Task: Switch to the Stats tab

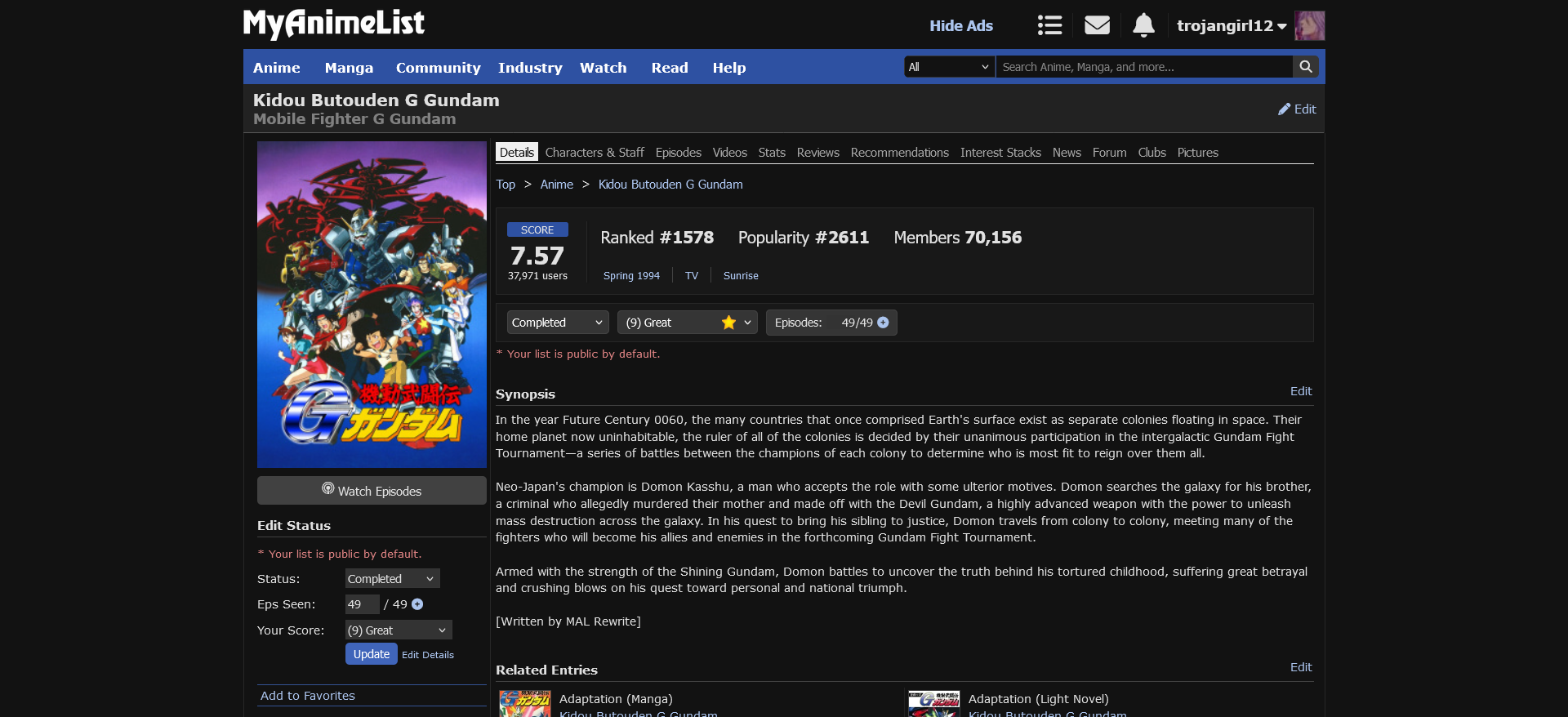Action: pyautogui.click(x=772, y=152)
